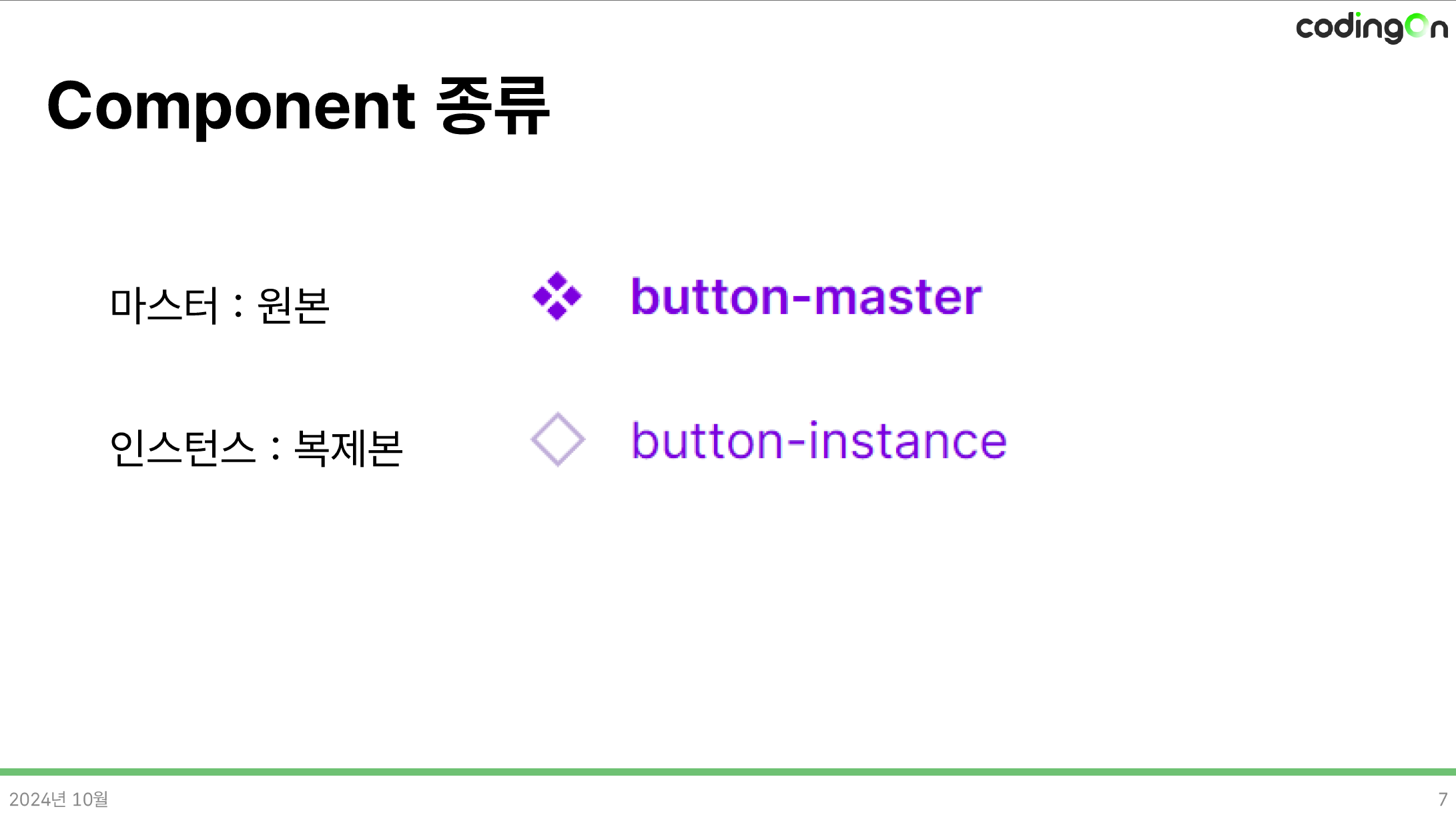
Task: Click the codingOn logo
Action: point(1372,27)
